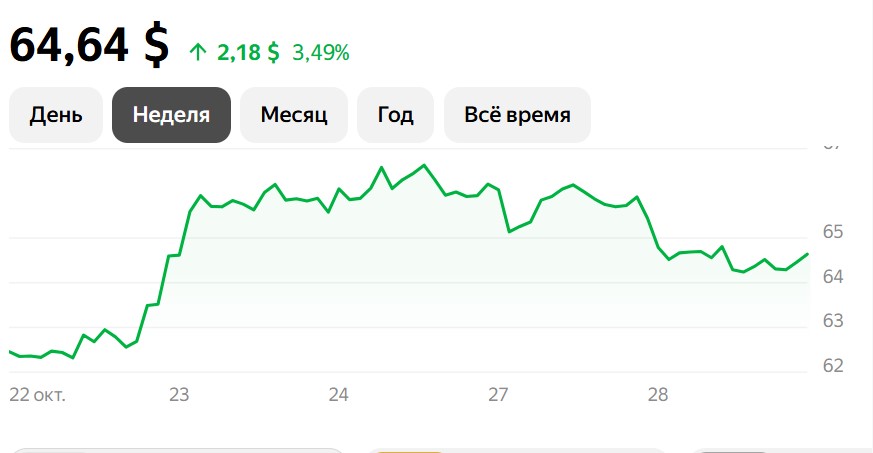Switch to the День tab
Viewport: 873px width, 453px height.
click(56, 115)
